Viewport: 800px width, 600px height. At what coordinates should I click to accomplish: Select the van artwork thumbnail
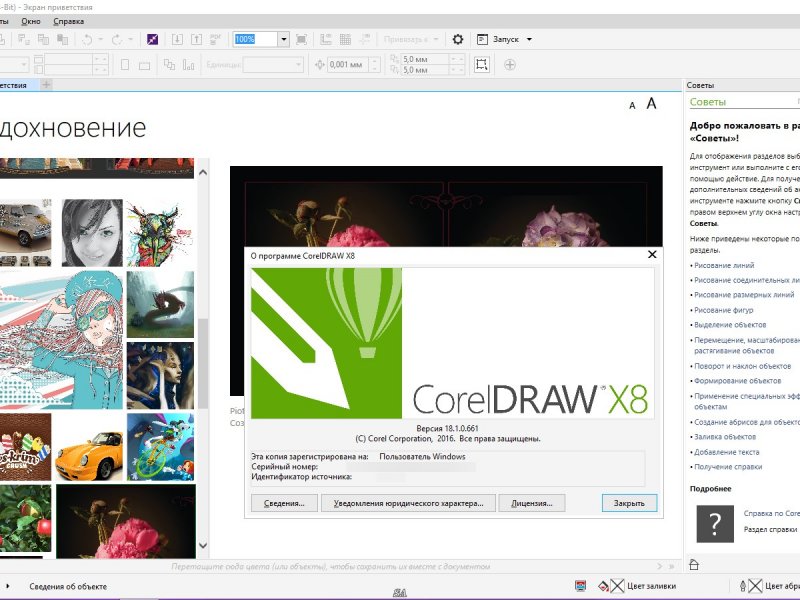pos(26,233)
